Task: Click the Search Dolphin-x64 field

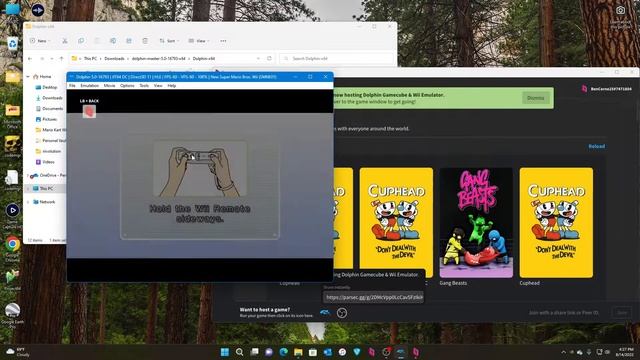Action: coord(337,59)
